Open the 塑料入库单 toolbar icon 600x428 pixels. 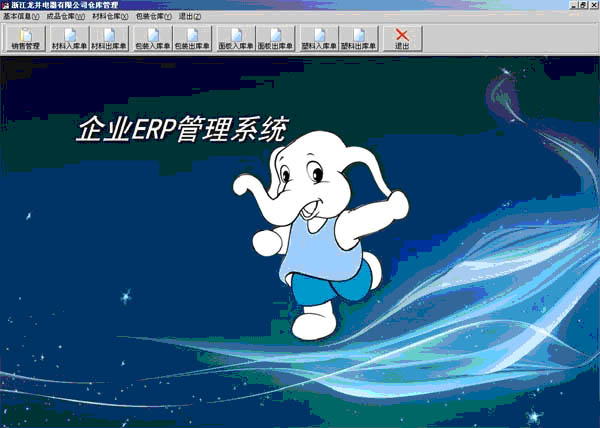pos(318,39)
